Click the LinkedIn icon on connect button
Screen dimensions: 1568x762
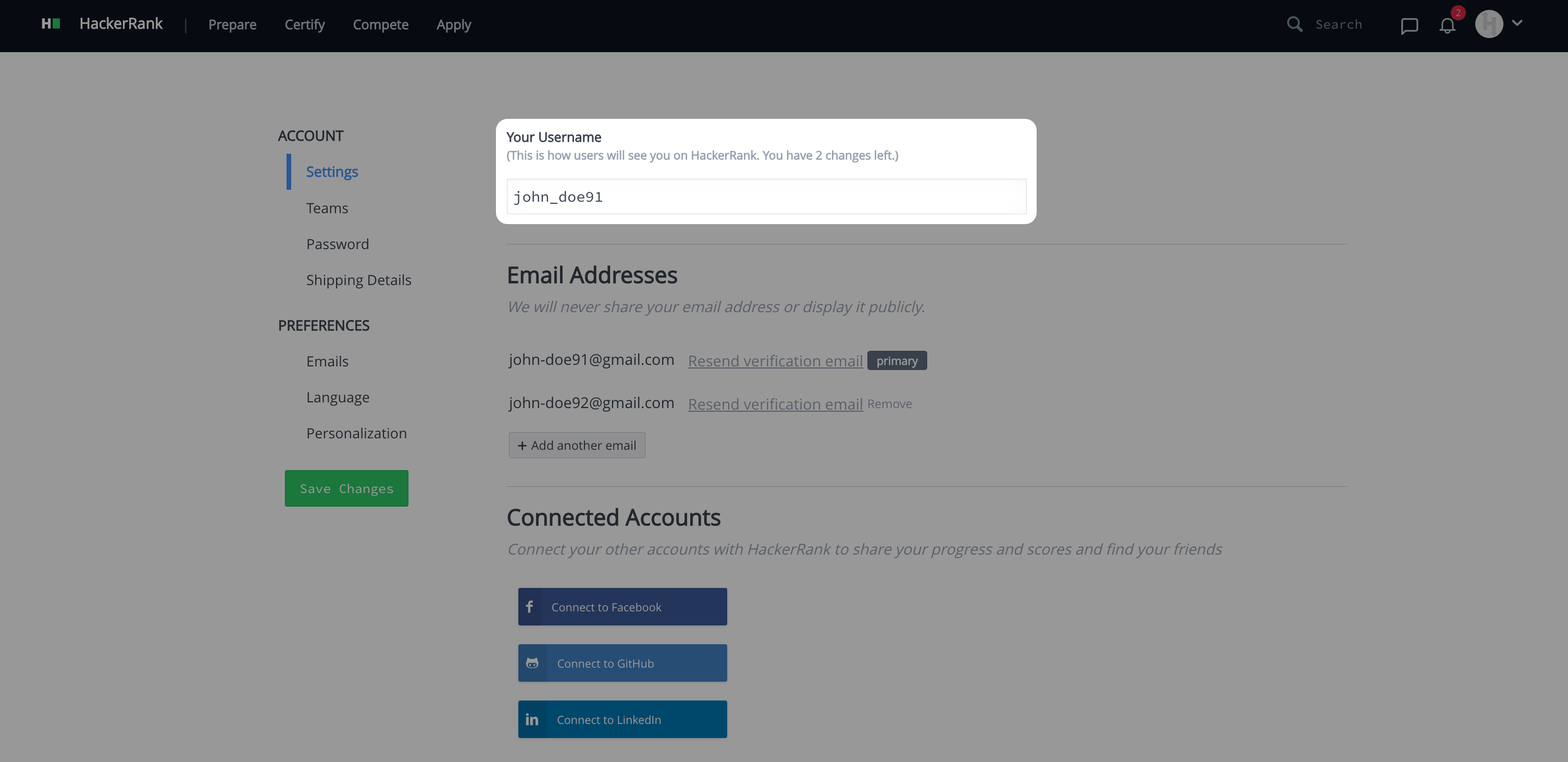(x=532, y=720)
